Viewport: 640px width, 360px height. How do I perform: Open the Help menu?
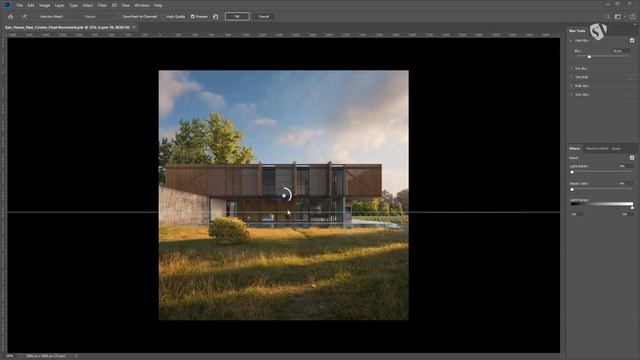click(158, 5)
